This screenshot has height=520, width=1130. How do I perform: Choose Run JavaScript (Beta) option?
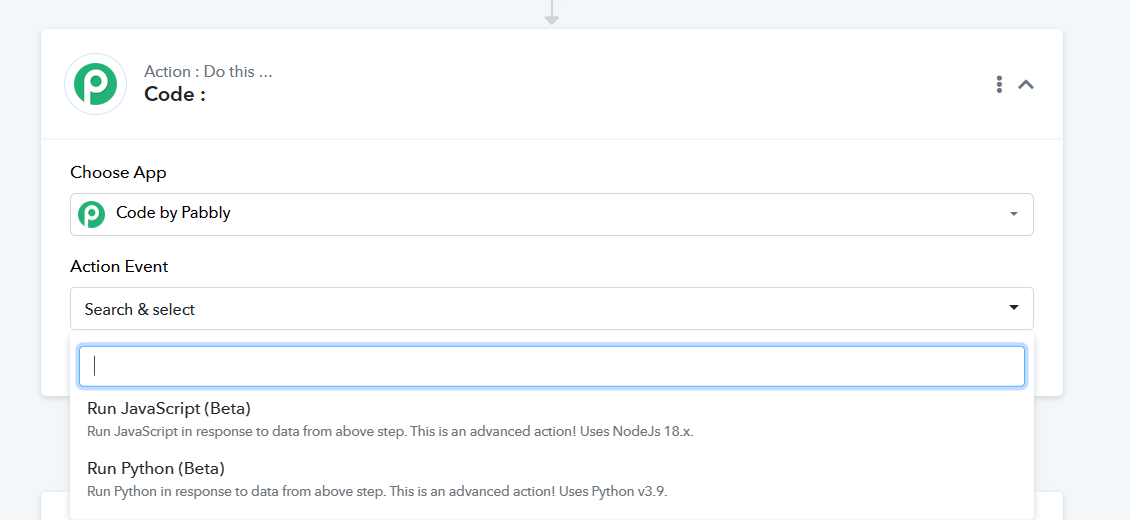point(169,408)
